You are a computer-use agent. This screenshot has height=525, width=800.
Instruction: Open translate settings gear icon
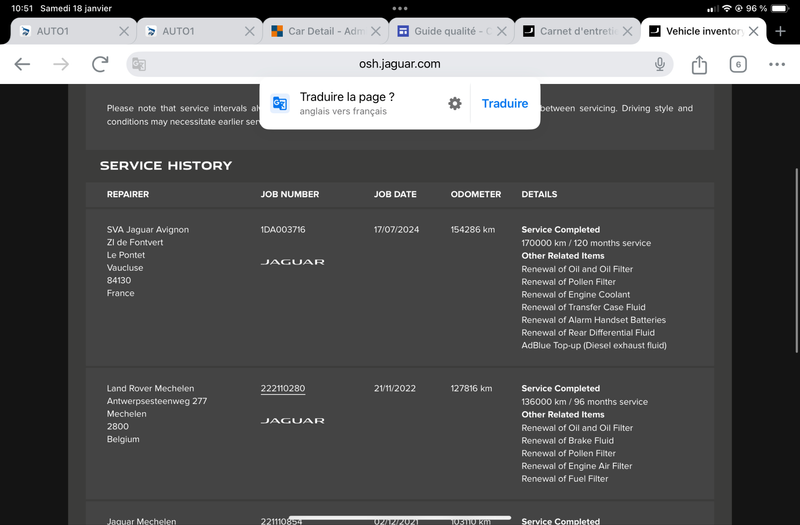455,104
